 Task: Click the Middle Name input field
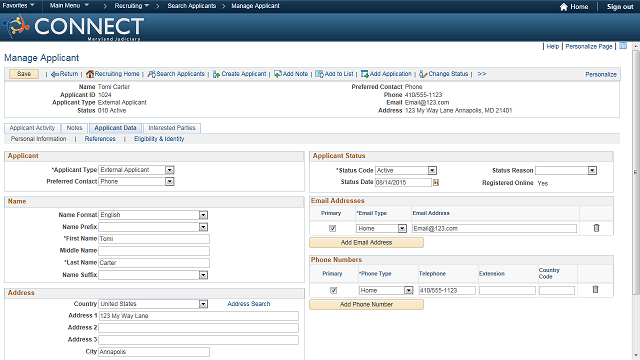(x=154, y=251)
